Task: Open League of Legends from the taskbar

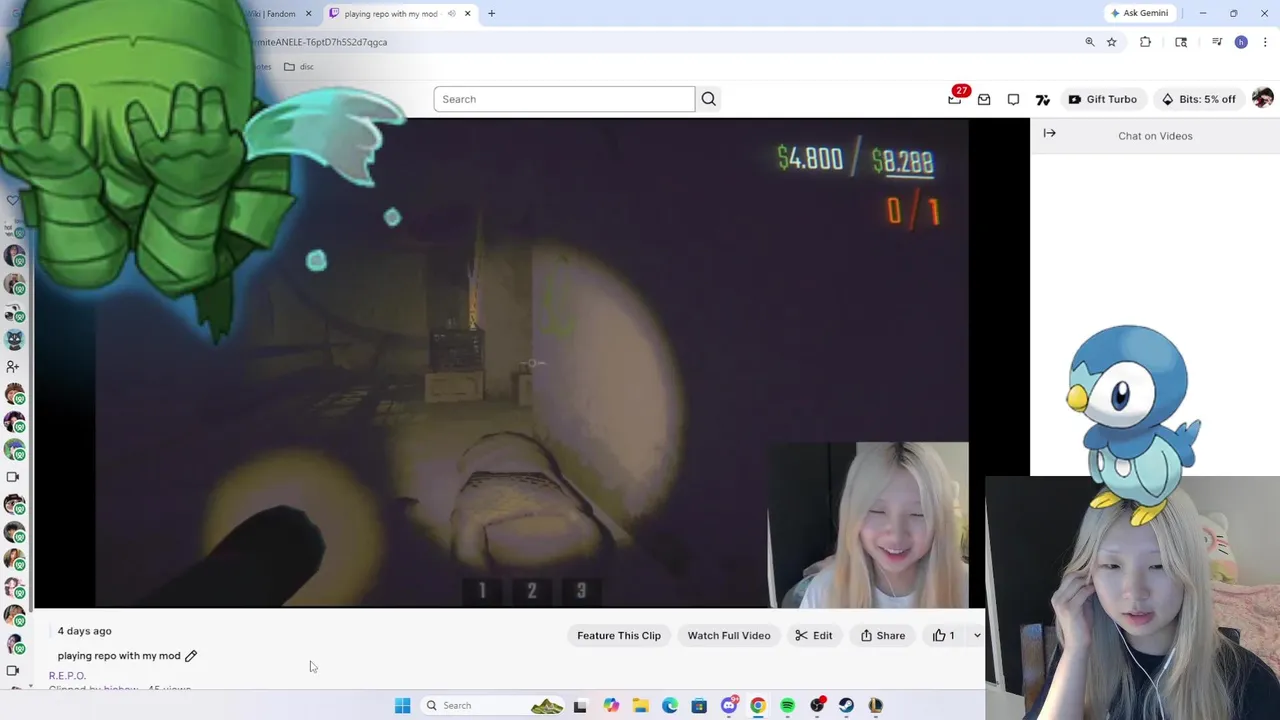Action: click(x=876, y=705)
